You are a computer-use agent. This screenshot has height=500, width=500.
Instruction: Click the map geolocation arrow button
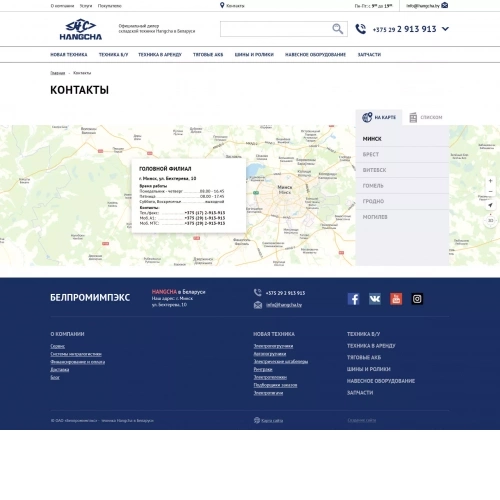coord(490,205)
